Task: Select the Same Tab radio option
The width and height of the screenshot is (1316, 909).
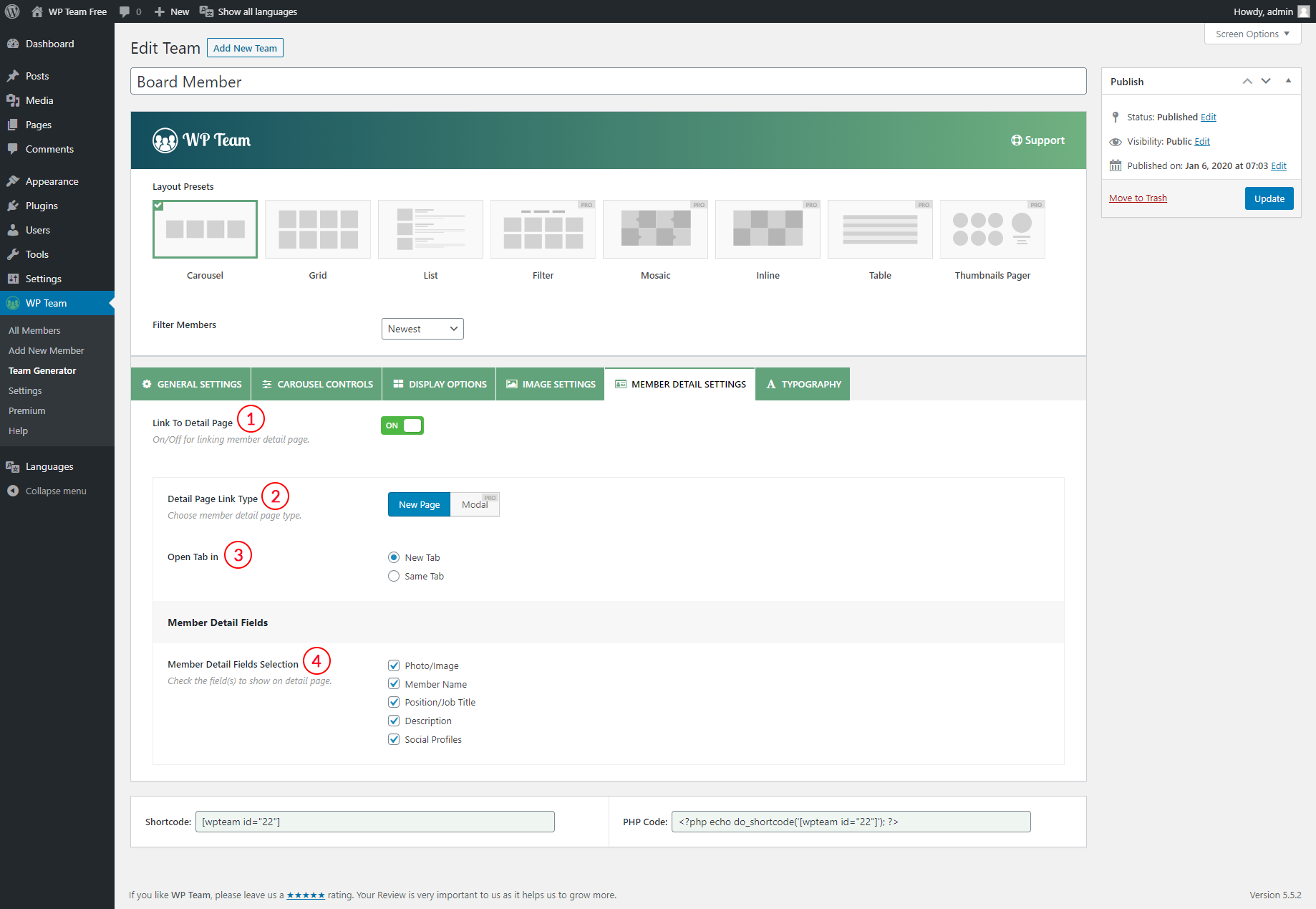Action: point(394,576)
